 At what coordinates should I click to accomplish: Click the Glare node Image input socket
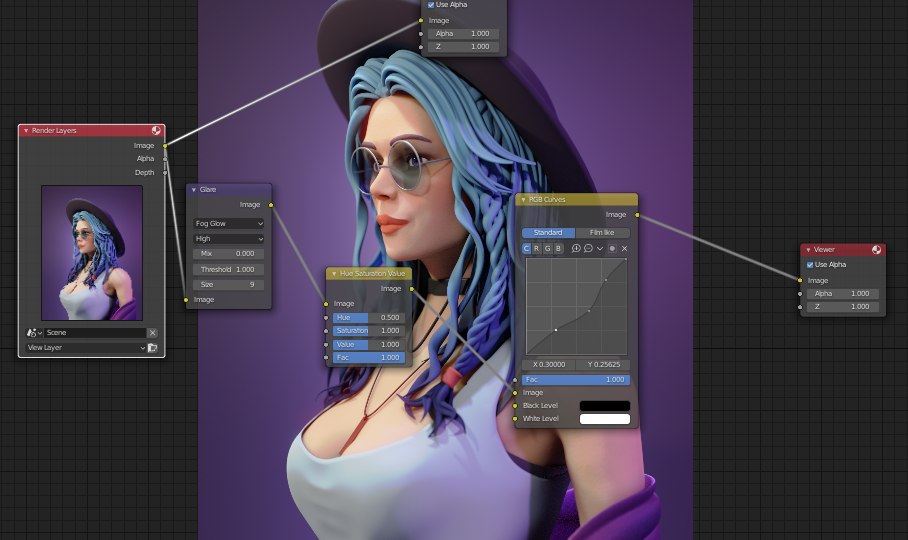pyautogui.click(x=186, y=300)
